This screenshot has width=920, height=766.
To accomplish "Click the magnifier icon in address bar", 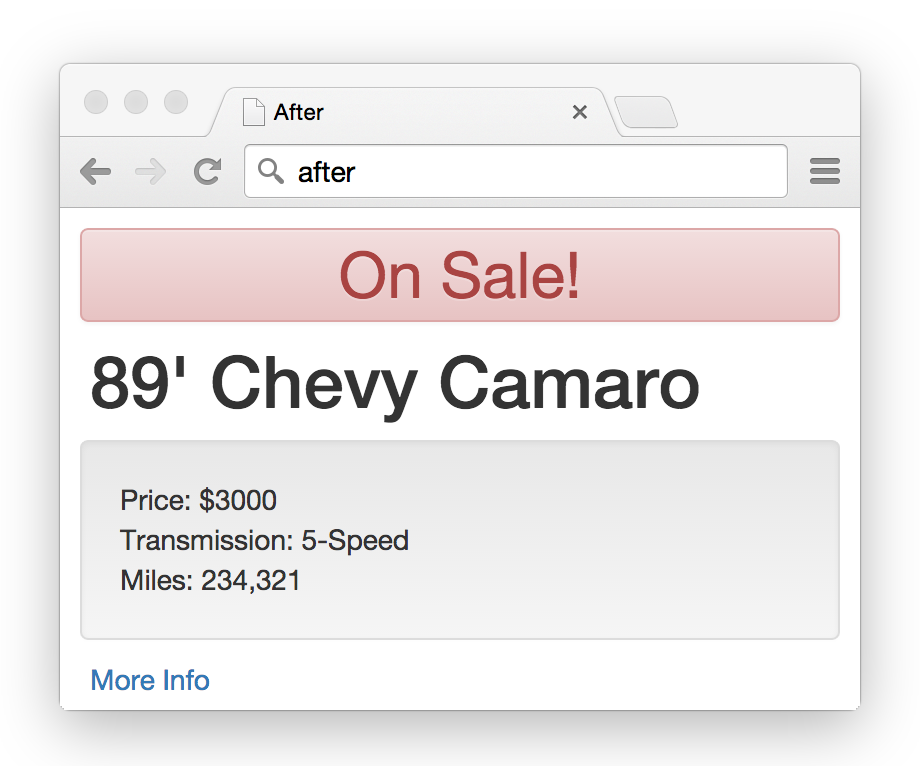I will [x=270, y=172].
